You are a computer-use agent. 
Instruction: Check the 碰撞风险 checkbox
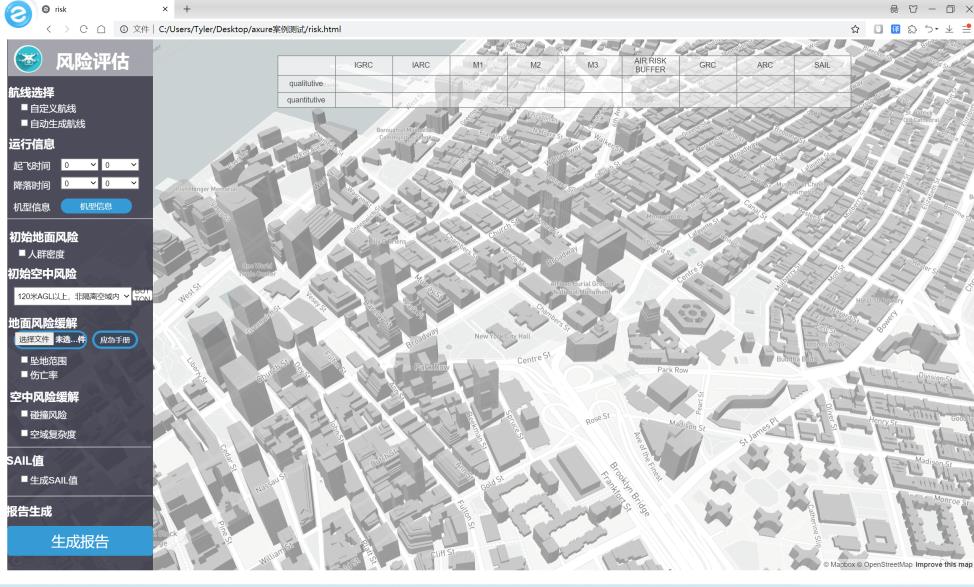point(25,414)
